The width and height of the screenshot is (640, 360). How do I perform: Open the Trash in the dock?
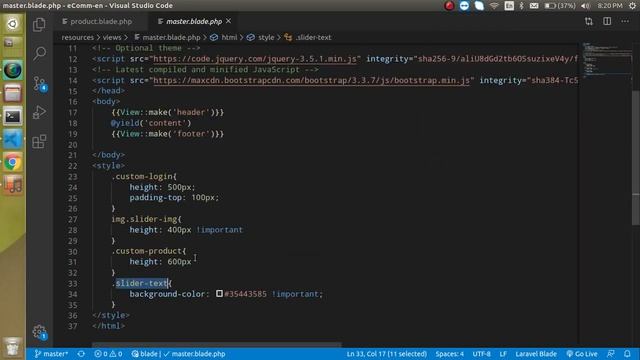[x=13, y=347]
